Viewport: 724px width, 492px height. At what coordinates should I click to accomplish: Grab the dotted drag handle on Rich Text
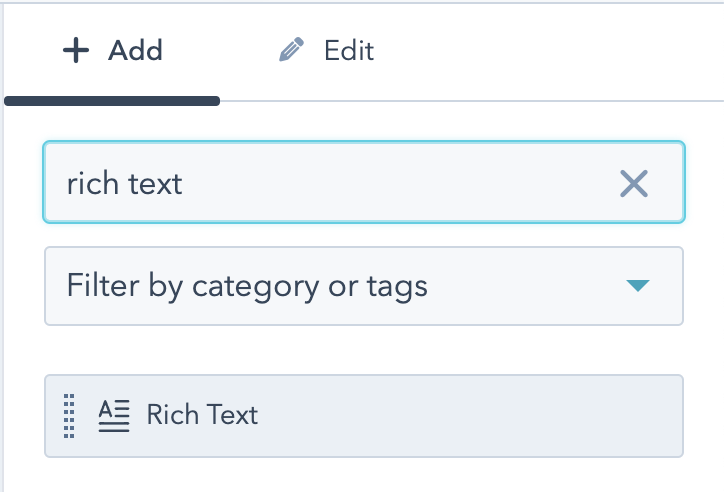click(x=69, y=416)
